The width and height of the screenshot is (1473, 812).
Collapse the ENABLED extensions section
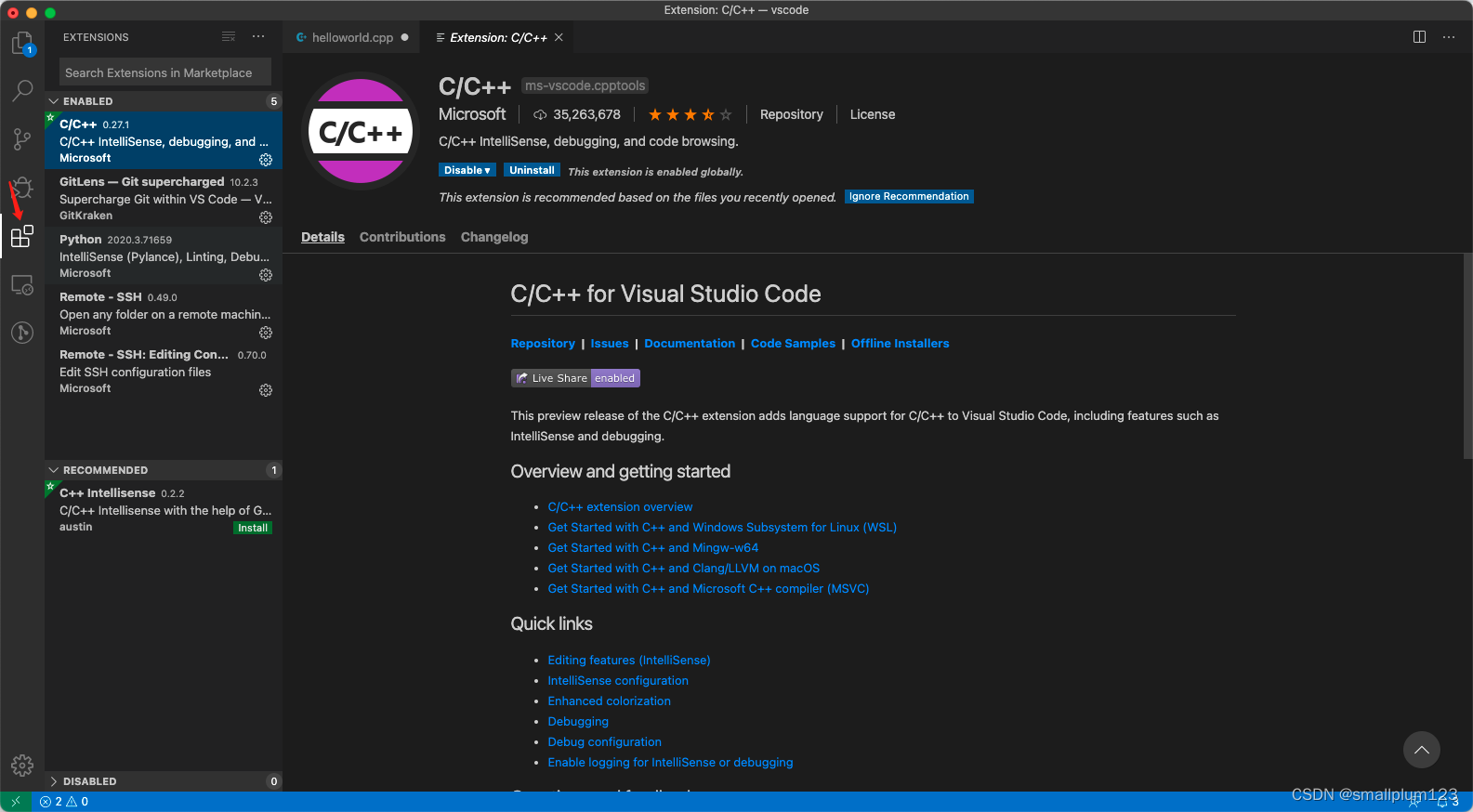[x=164, y=101]
